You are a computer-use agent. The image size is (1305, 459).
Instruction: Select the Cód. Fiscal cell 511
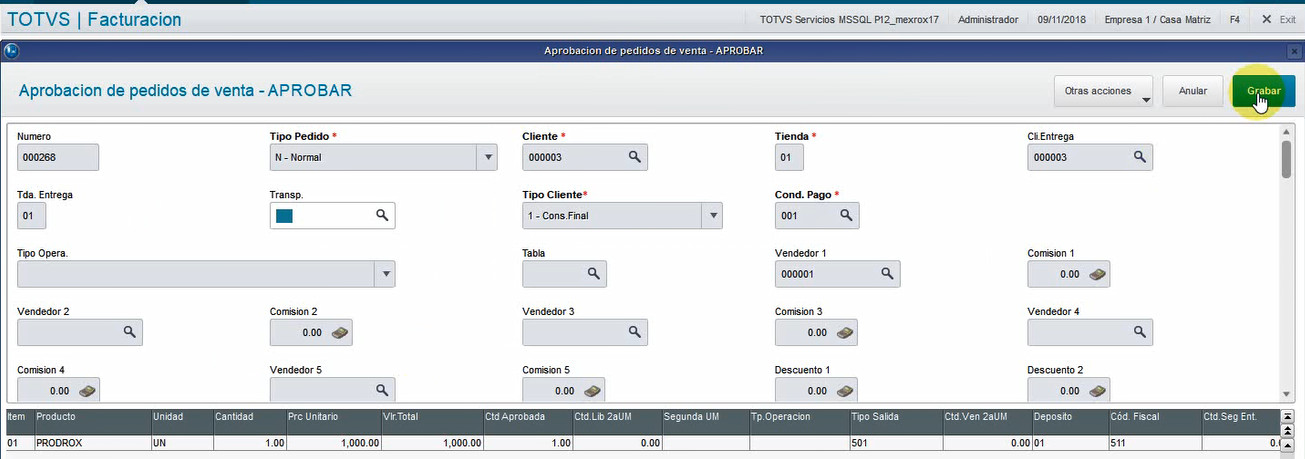tap(1153, 441)
